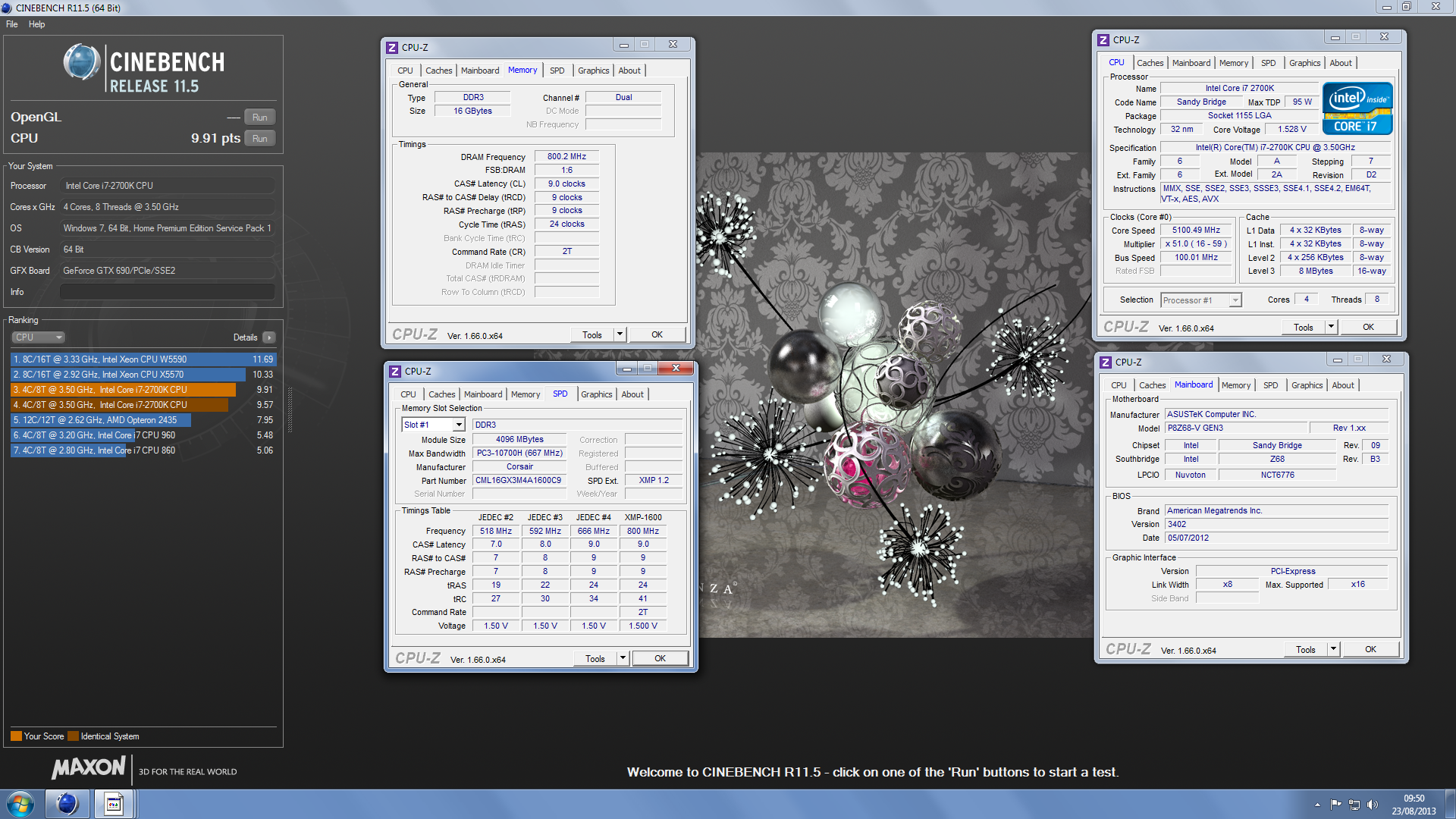Click the CPU-Z logo in SPD window title
The height and width of the screenshot is (819, 1456).
click(x=395, y=371)
